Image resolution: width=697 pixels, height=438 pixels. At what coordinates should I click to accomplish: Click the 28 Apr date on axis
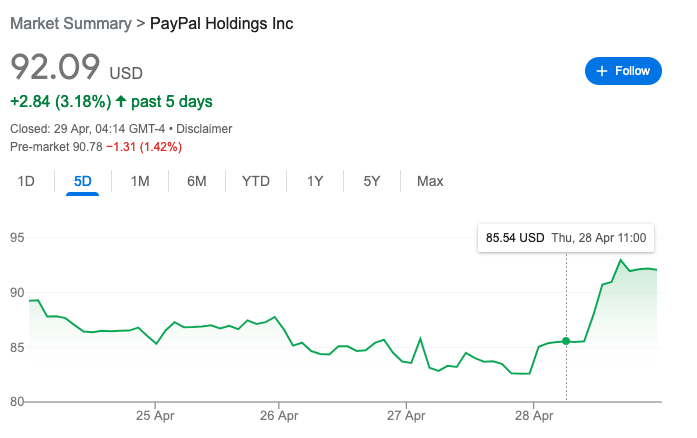[534, 416]
